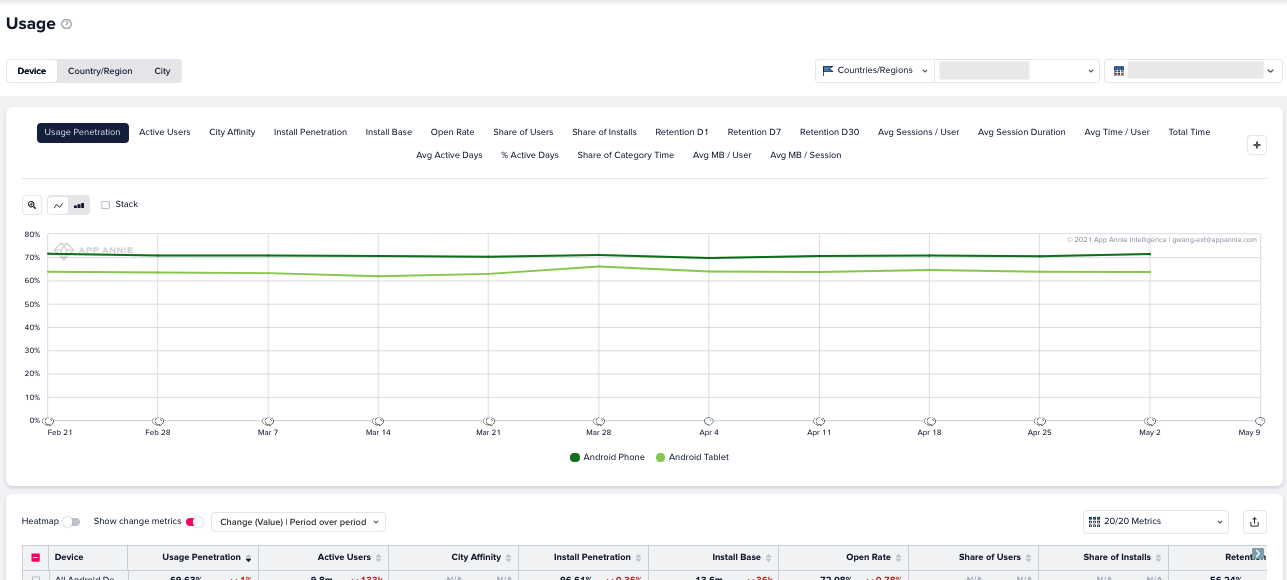Viewport: 1287px width, 580px height.
Task: Sort table by Install Penetration column
Action: click(x=638, y=558)
